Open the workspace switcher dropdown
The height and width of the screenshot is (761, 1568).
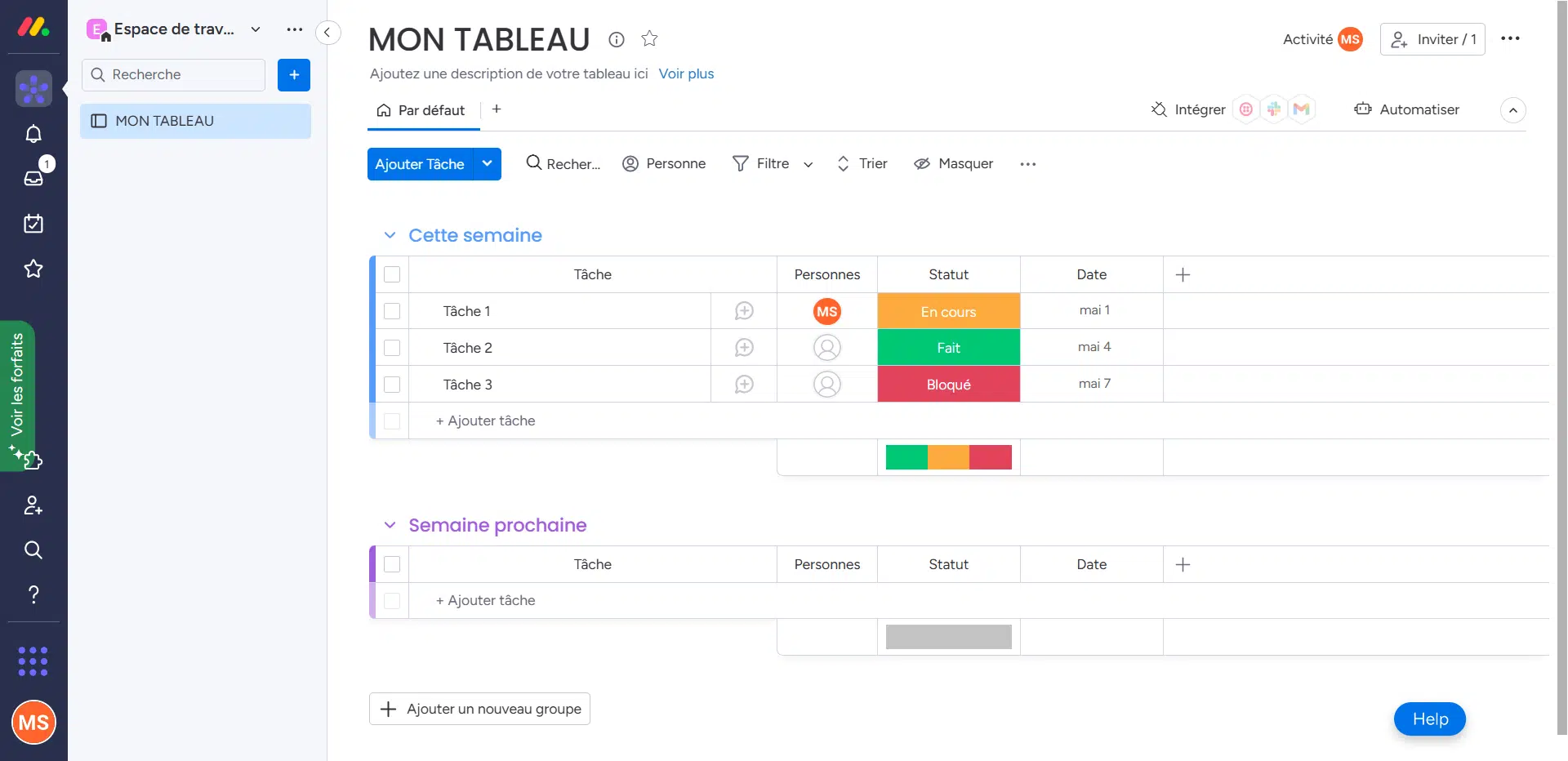point(256,29)
